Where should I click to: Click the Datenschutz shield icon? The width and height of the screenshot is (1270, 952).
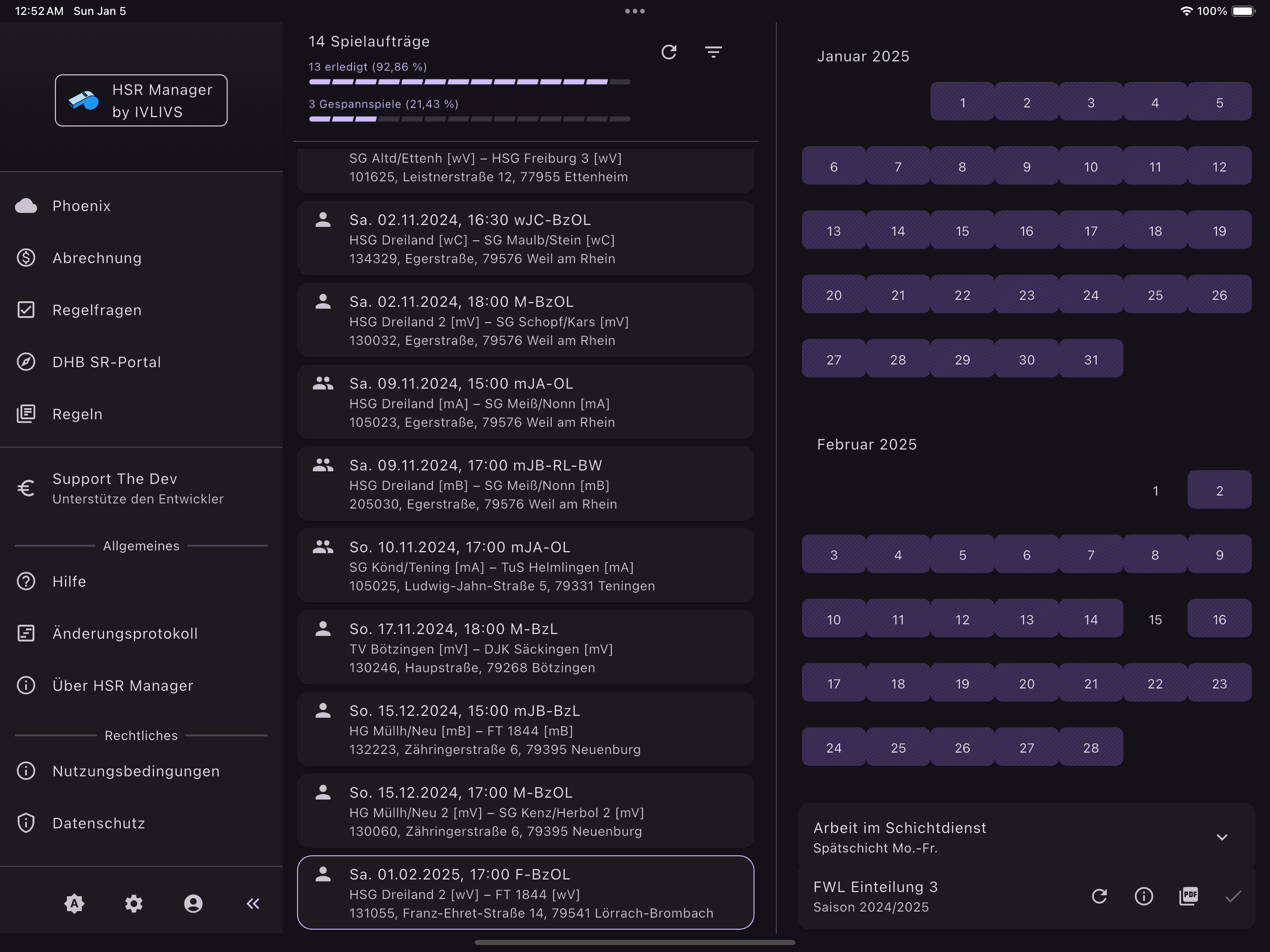(26, 823)
